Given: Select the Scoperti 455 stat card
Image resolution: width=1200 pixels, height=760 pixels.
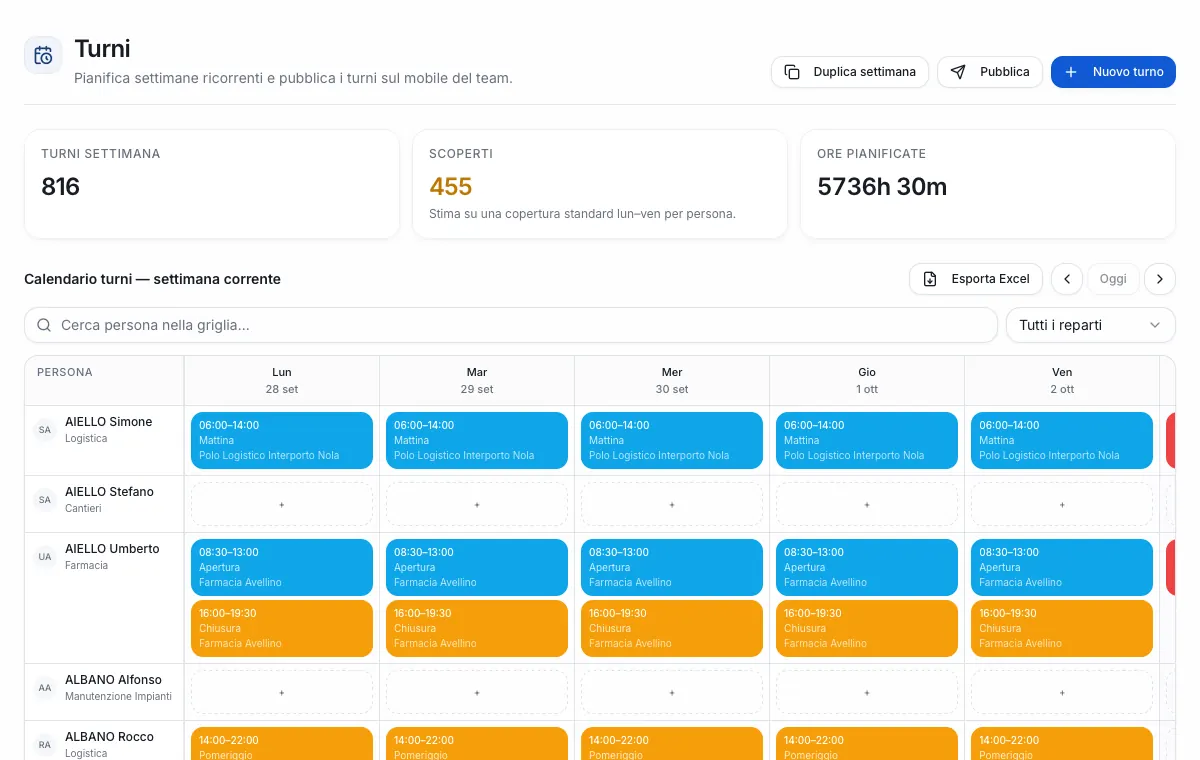Looking at the screenshot, I should (600, 184).
